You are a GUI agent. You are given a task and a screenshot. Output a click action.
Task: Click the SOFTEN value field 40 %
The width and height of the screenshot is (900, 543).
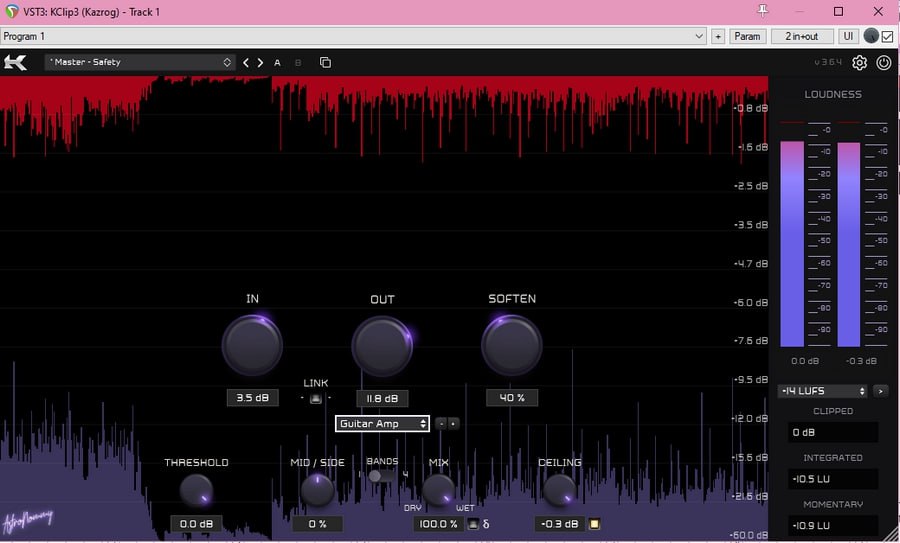512,398
